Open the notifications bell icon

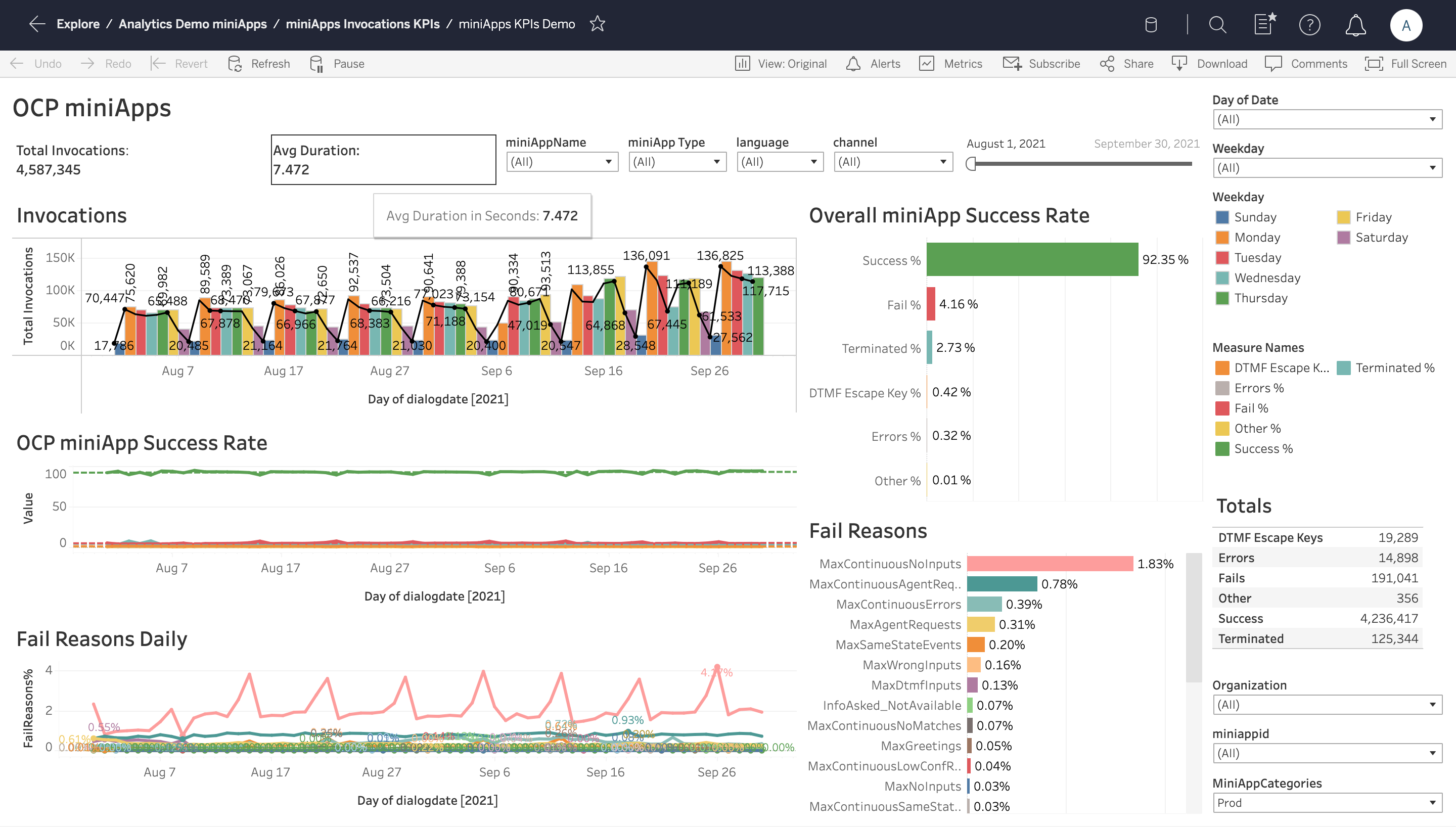point(1355,25)
